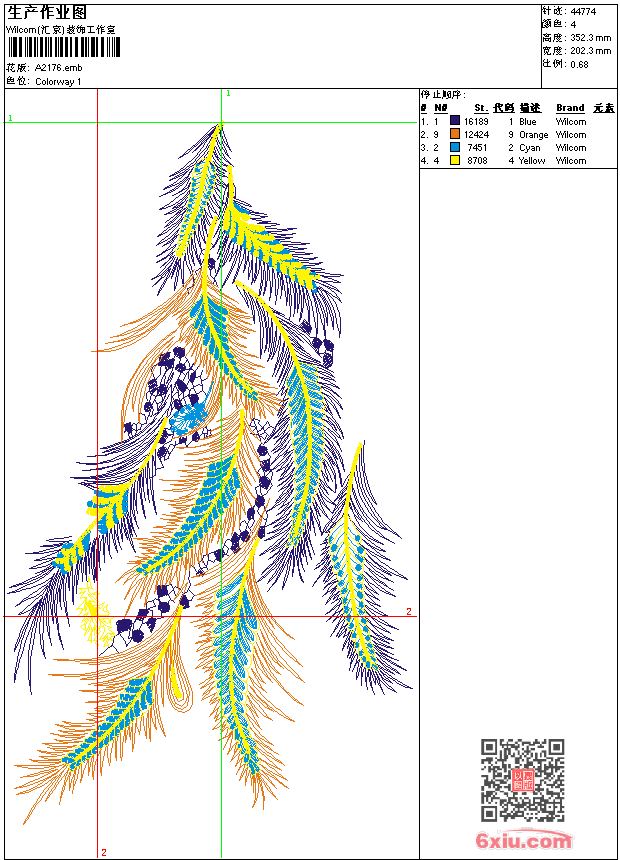The image size is (620, 860).
Task: Click the 6xiu.com watermark logo
Action: pyautogui.click(x=523, y=841)
